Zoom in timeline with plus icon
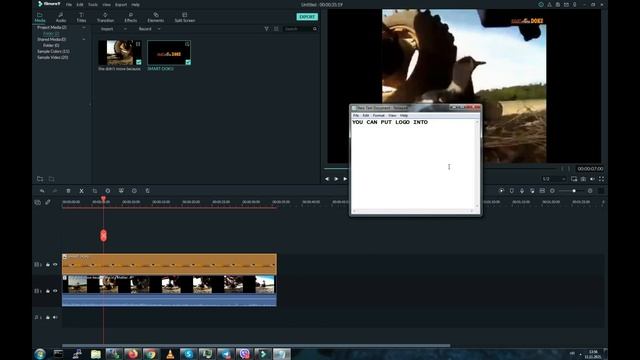 pyautogui.click(x=590, y=191)
